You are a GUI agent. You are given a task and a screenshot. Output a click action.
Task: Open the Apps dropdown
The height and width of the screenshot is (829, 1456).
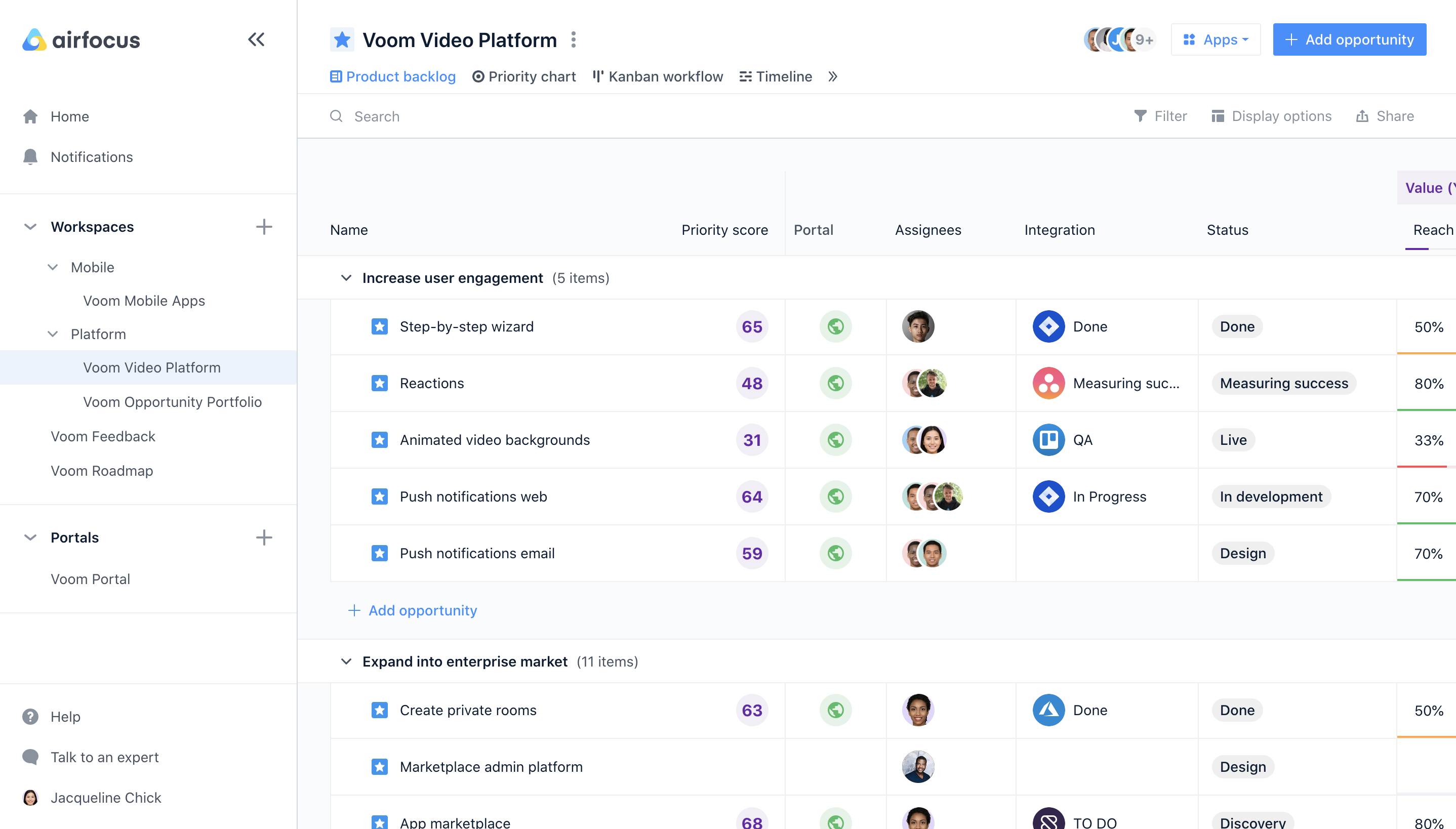(x=1216, y=40)
